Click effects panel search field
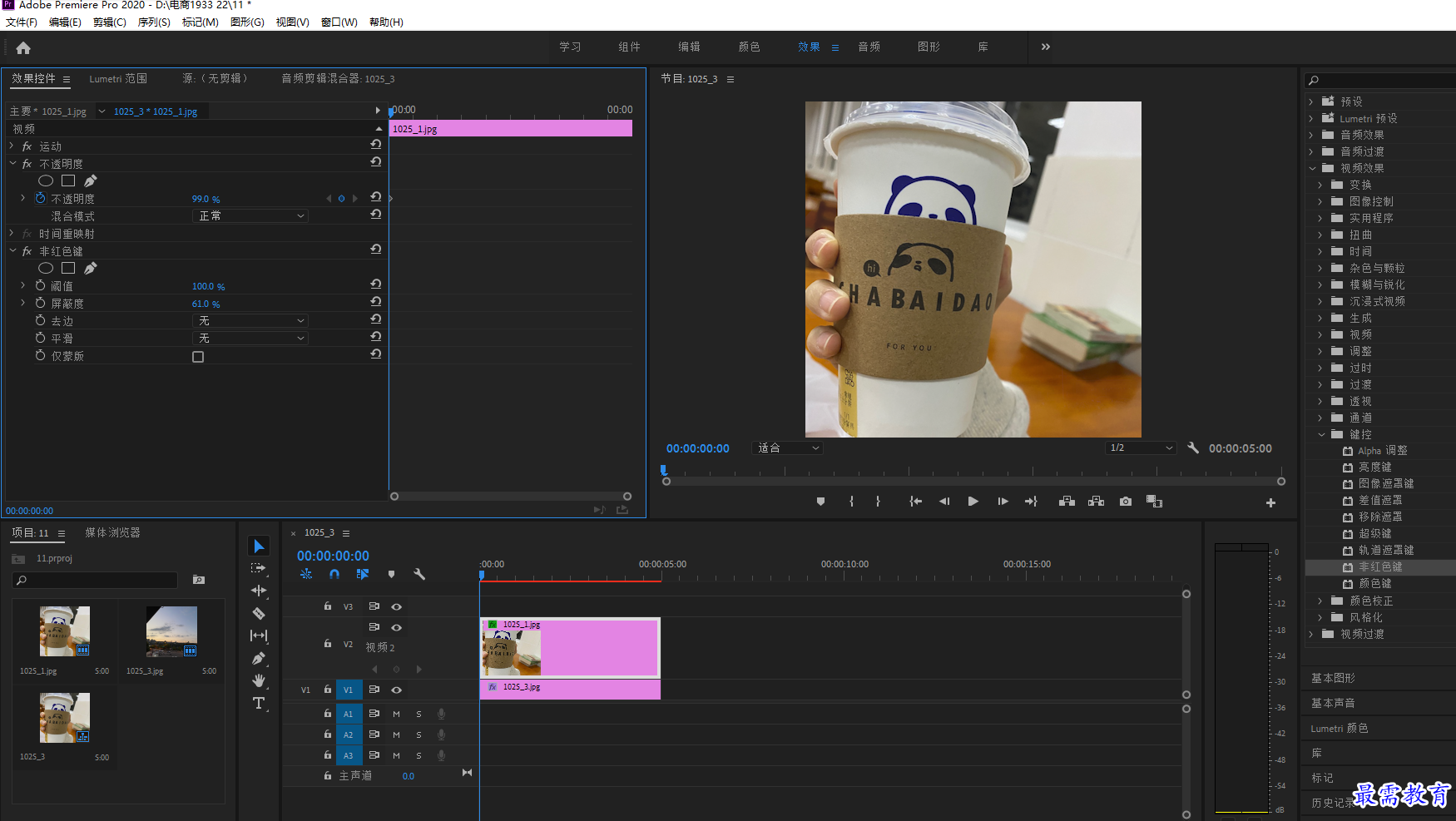Image resolution: width=1456 pixels, height=821 pixels. click(x=1381, y=81)
